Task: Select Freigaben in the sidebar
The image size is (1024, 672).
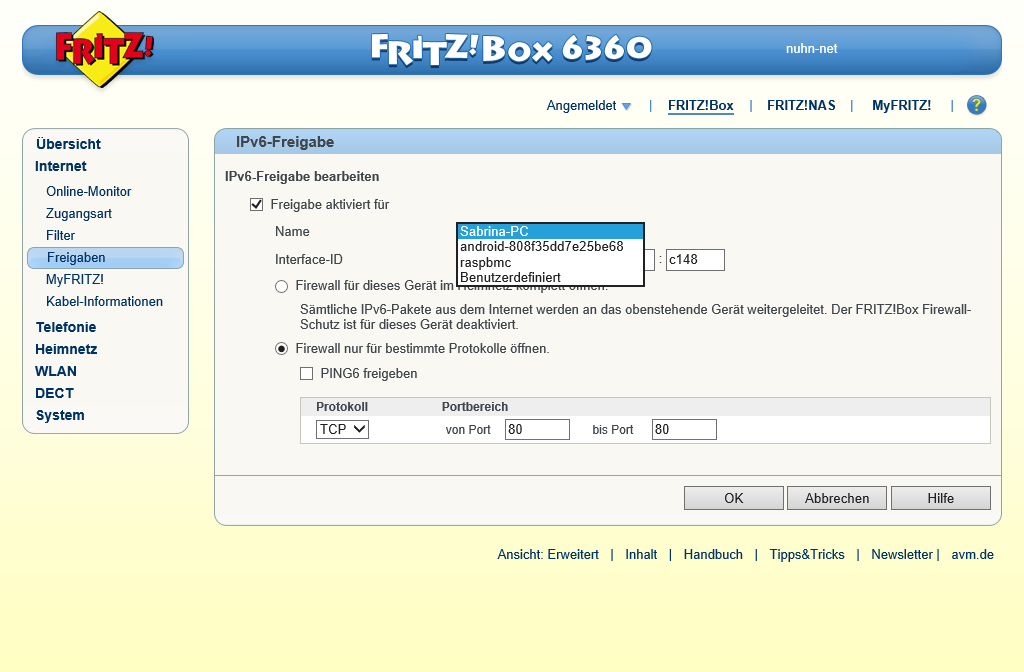Action: [x=105, y=257]
